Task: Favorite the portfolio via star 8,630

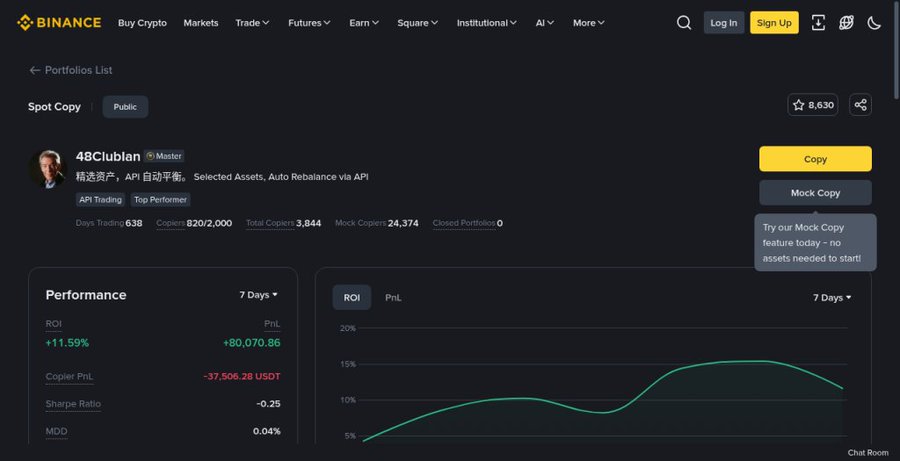Action: click(813, 104)
